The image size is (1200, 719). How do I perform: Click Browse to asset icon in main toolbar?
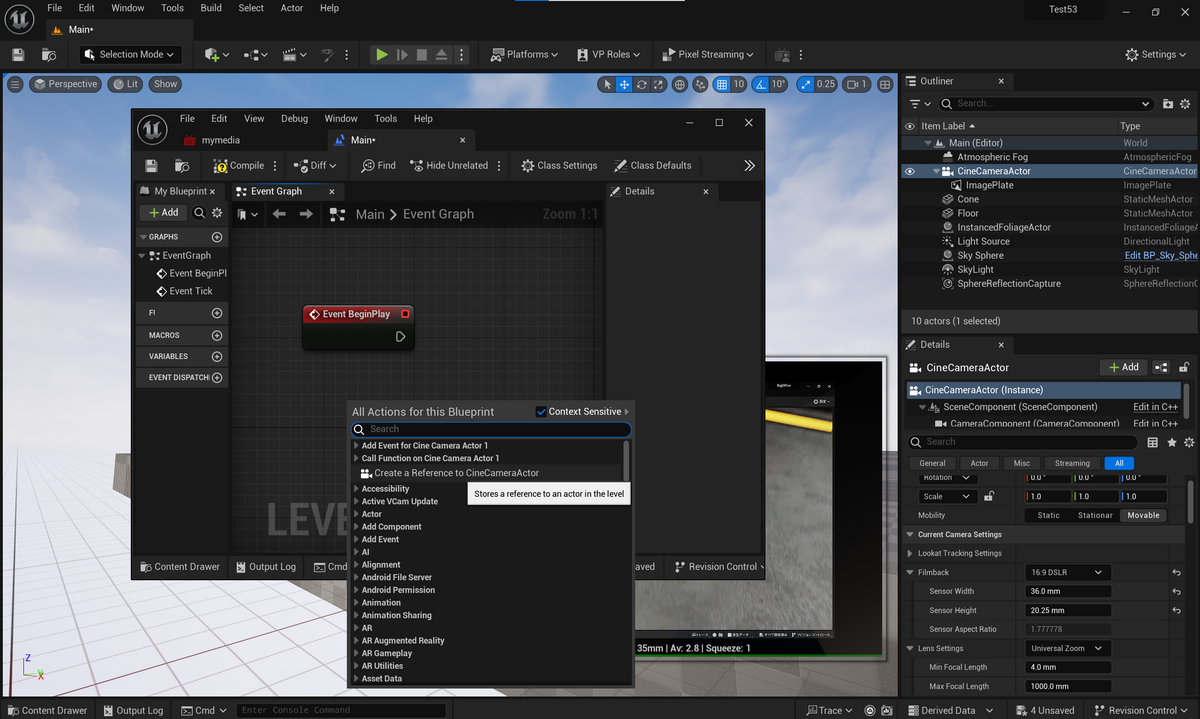[x=49, y=55]
